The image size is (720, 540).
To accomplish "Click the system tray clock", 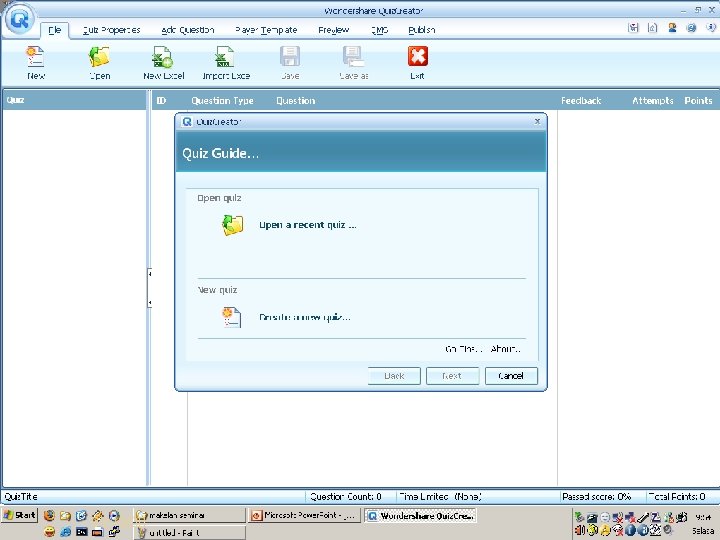I will 703,518.
